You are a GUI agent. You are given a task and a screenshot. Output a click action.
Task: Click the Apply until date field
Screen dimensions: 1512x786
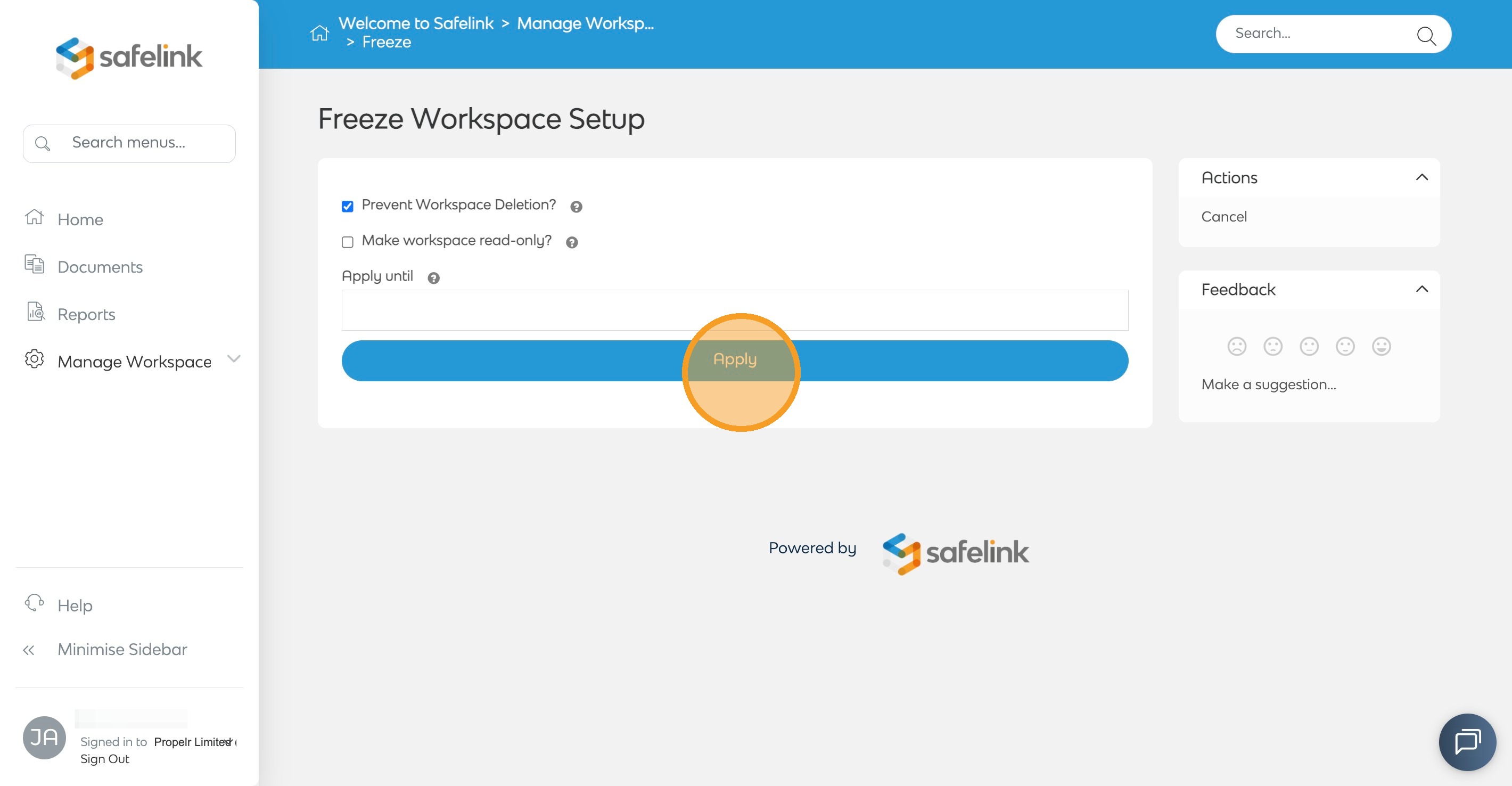coord(734,310)
